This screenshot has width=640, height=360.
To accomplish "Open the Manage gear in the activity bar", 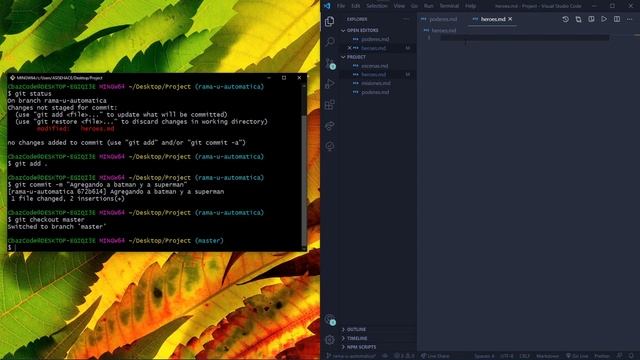I will pos(329,340).
